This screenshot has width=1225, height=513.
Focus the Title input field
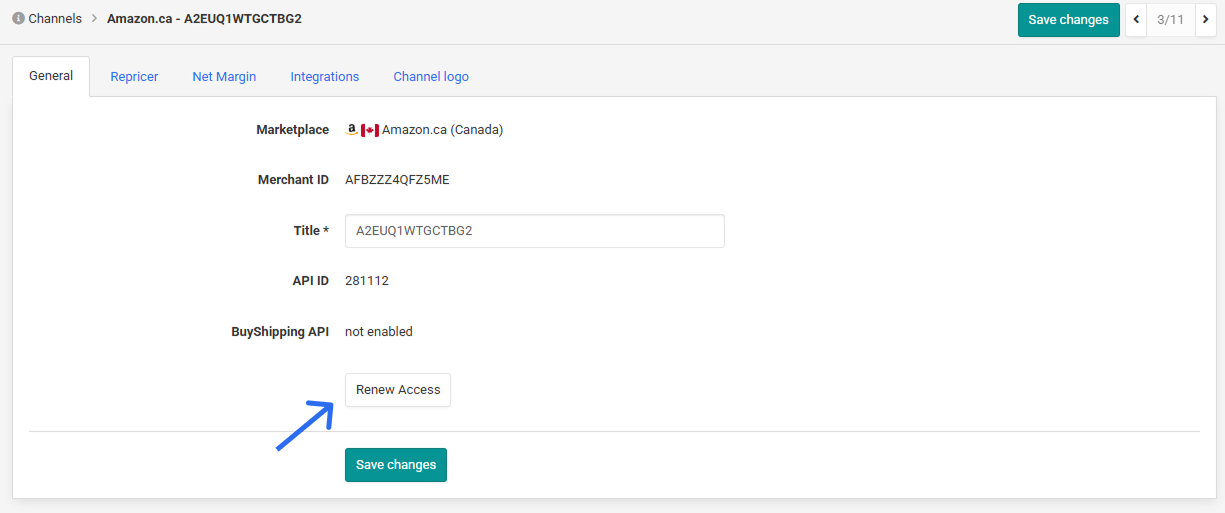[535, 231]
